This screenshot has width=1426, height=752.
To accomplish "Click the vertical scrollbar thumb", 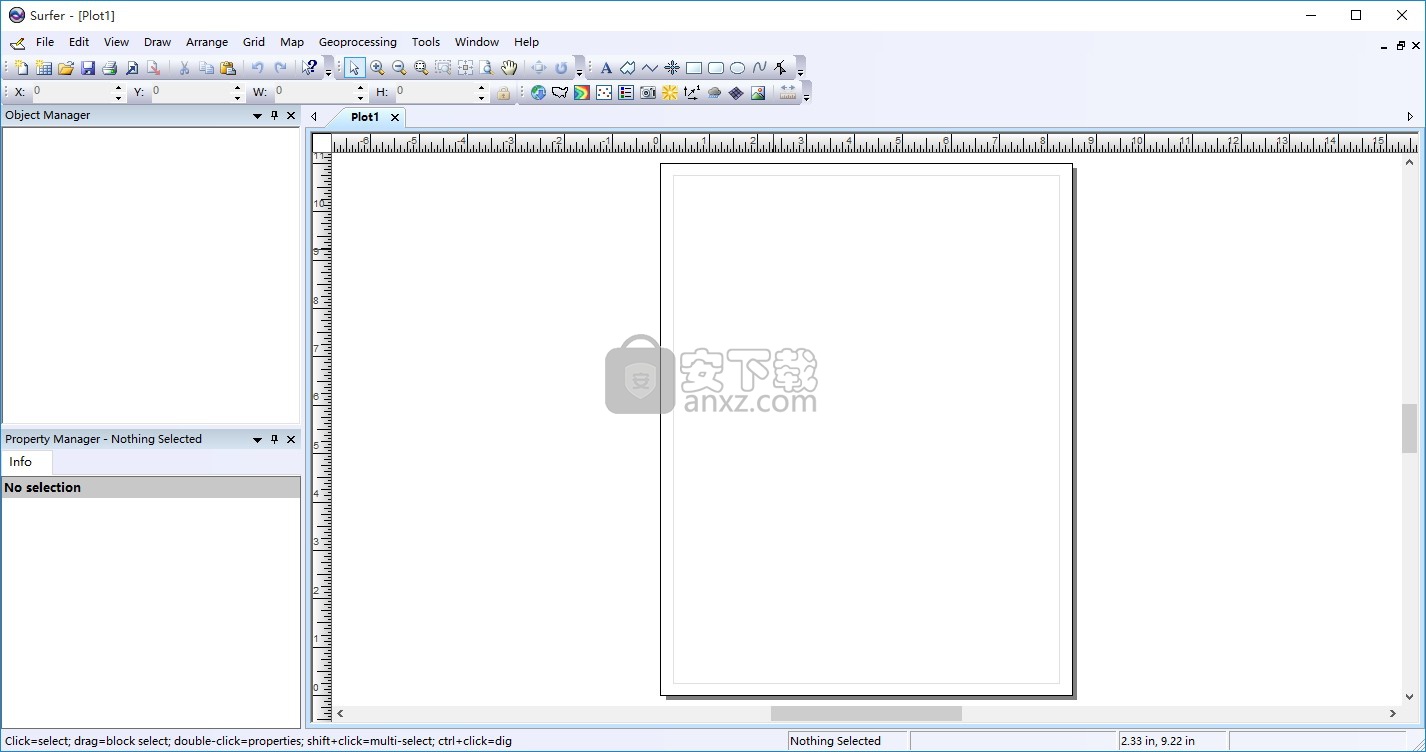I will [x=1409, y=428].
